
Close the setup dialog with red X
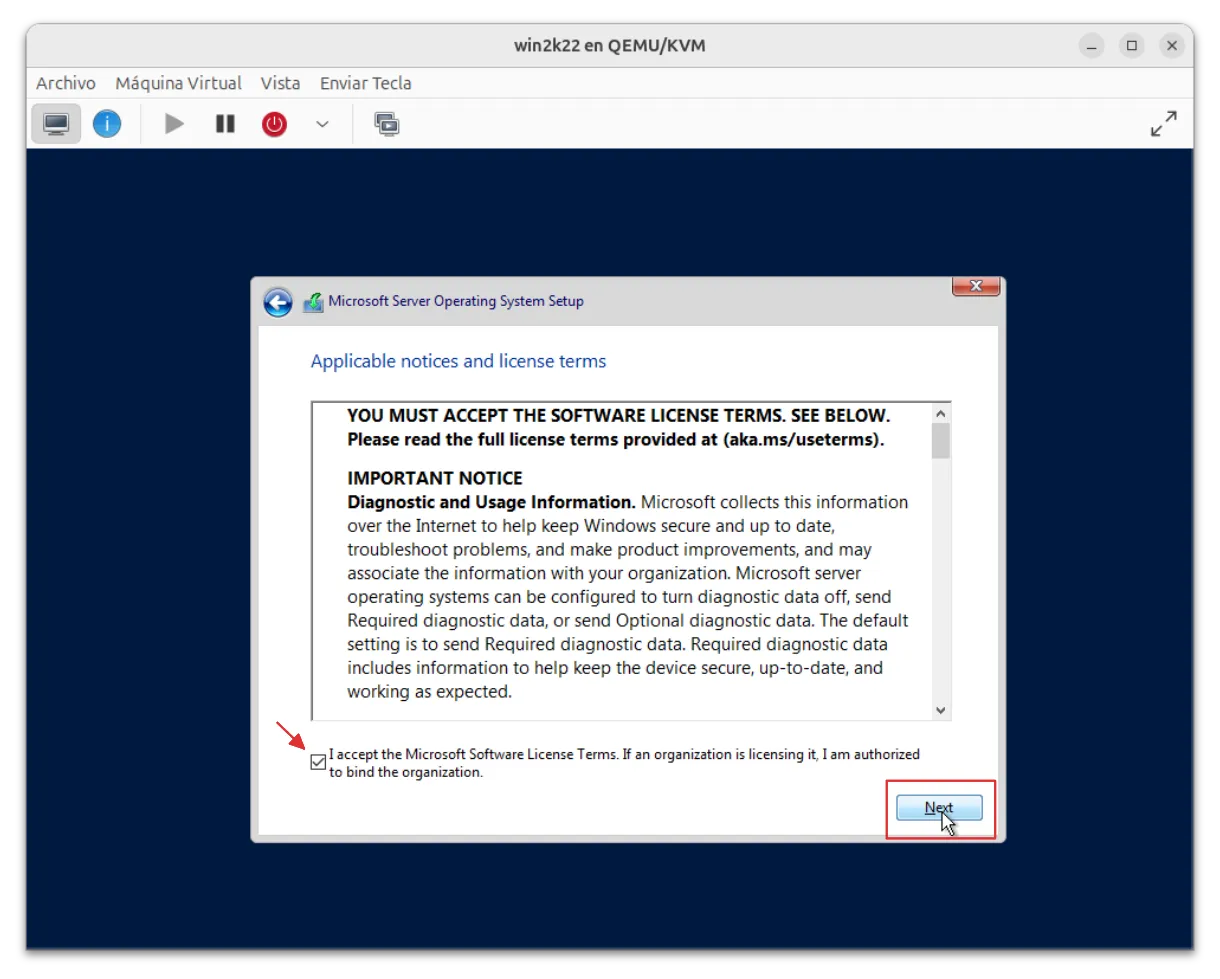click(x=975, y=287)
